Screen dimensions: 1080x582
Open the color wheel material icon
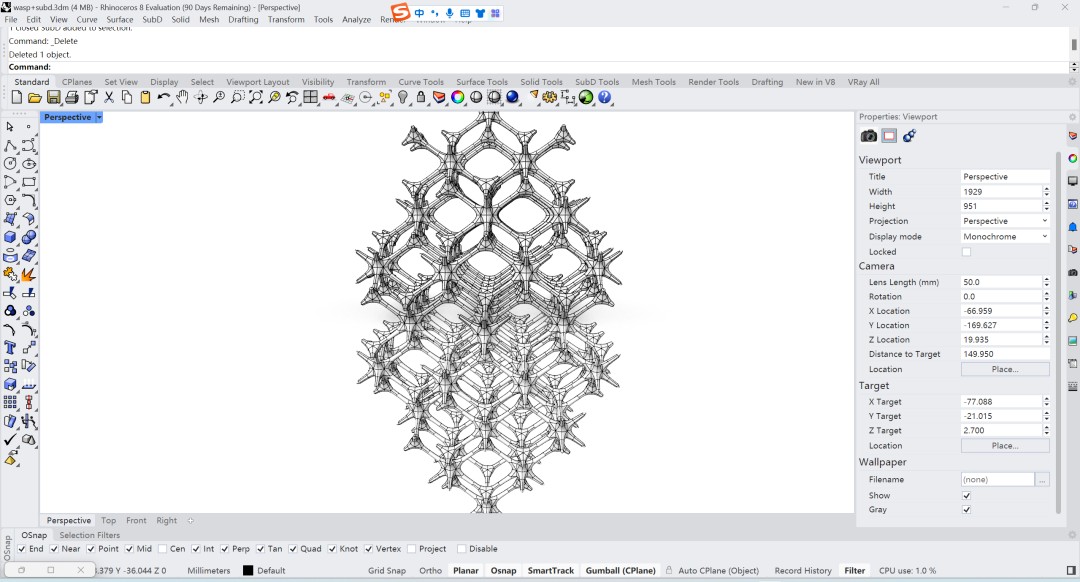(x=457, y=98)
